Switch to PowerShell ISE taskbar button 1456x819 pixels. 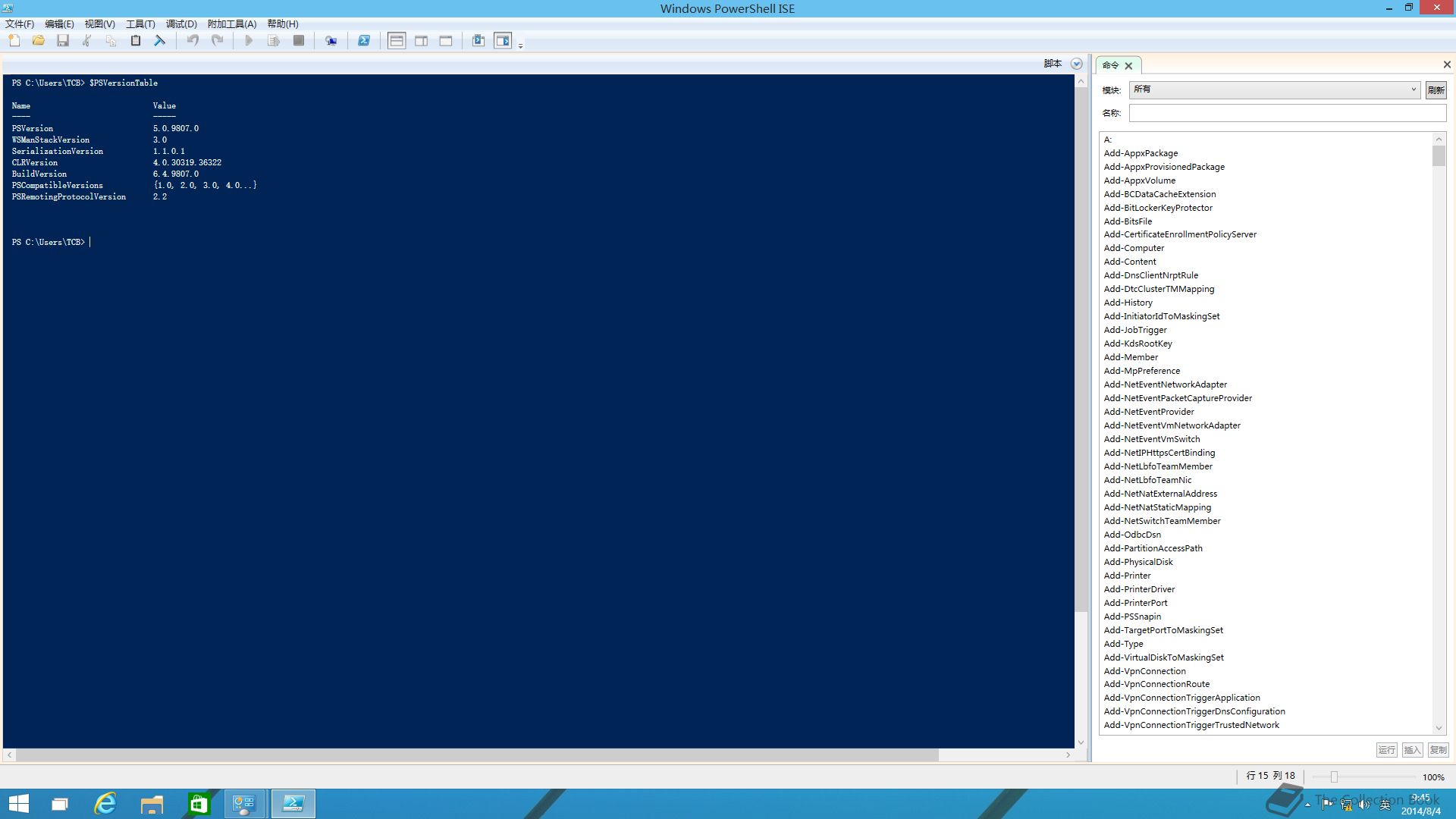(293, 804)
